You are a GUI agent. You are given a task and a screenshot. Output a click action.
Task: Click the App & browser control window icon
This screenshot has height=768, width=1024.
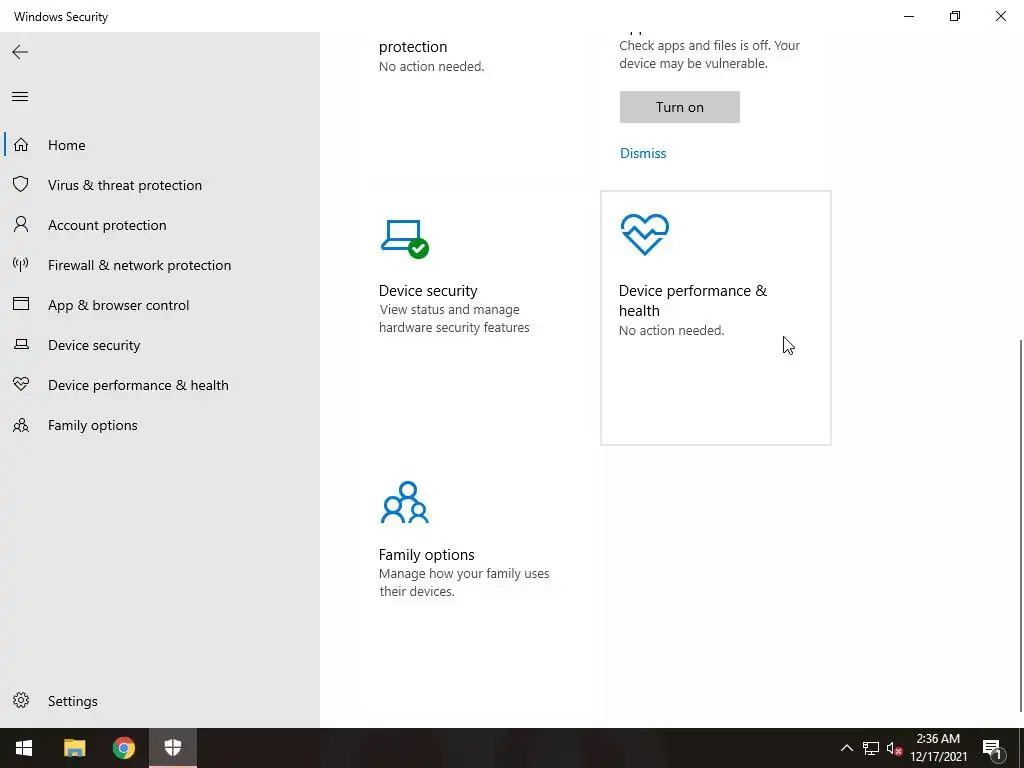coord(21,304)
